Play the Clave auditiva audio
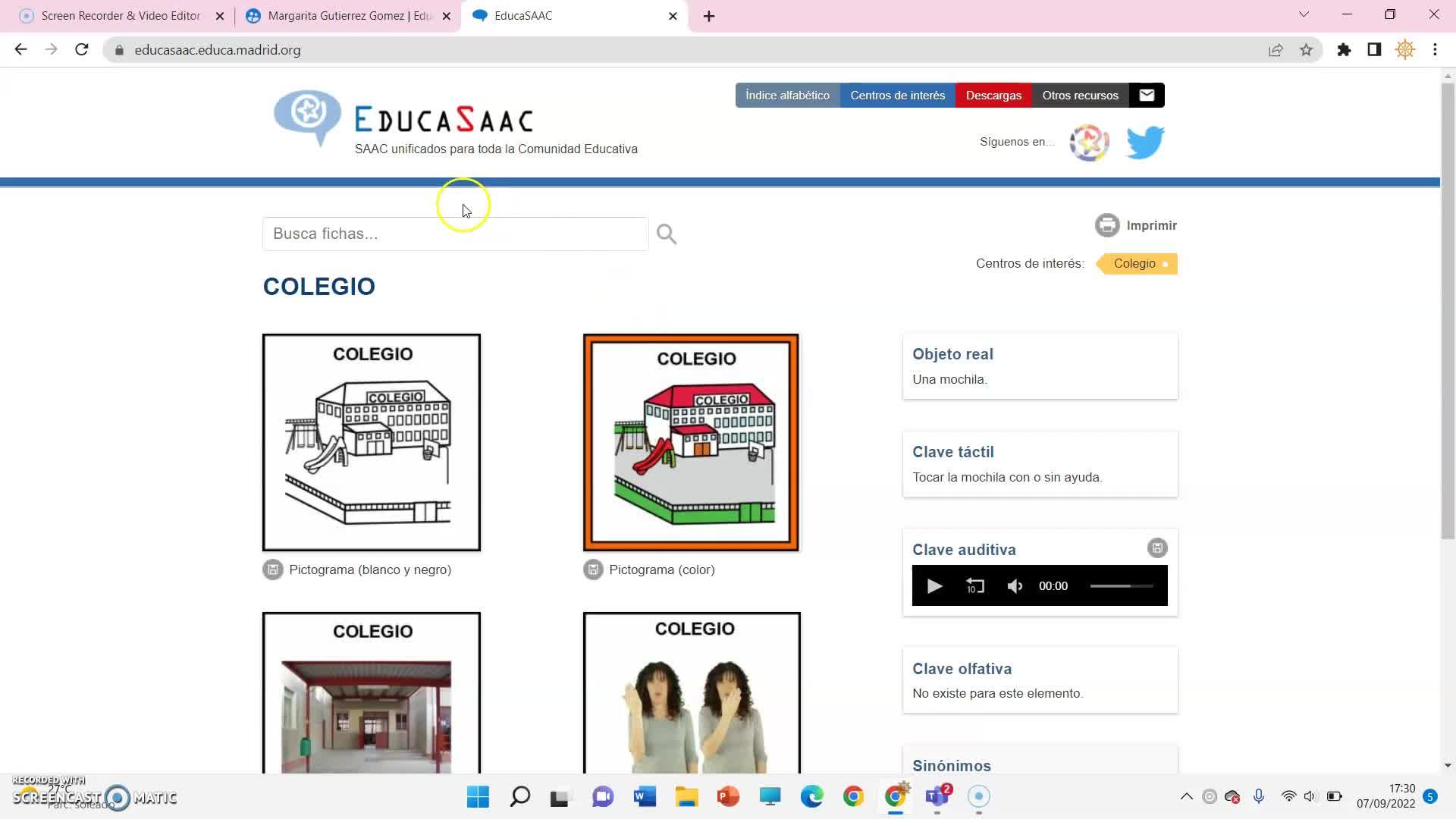This screenshot has width=1456, height=819. [934, 586]
